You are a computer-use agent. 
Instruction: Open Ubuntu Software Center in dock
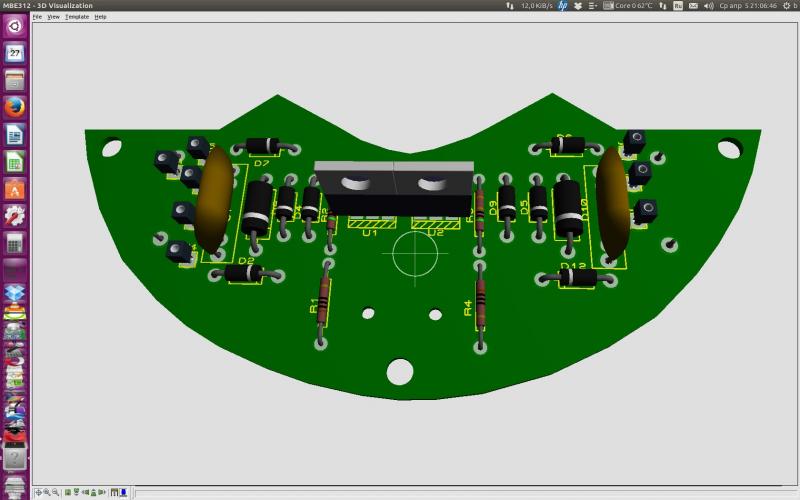pyautogui.click(x=15, y=188)
